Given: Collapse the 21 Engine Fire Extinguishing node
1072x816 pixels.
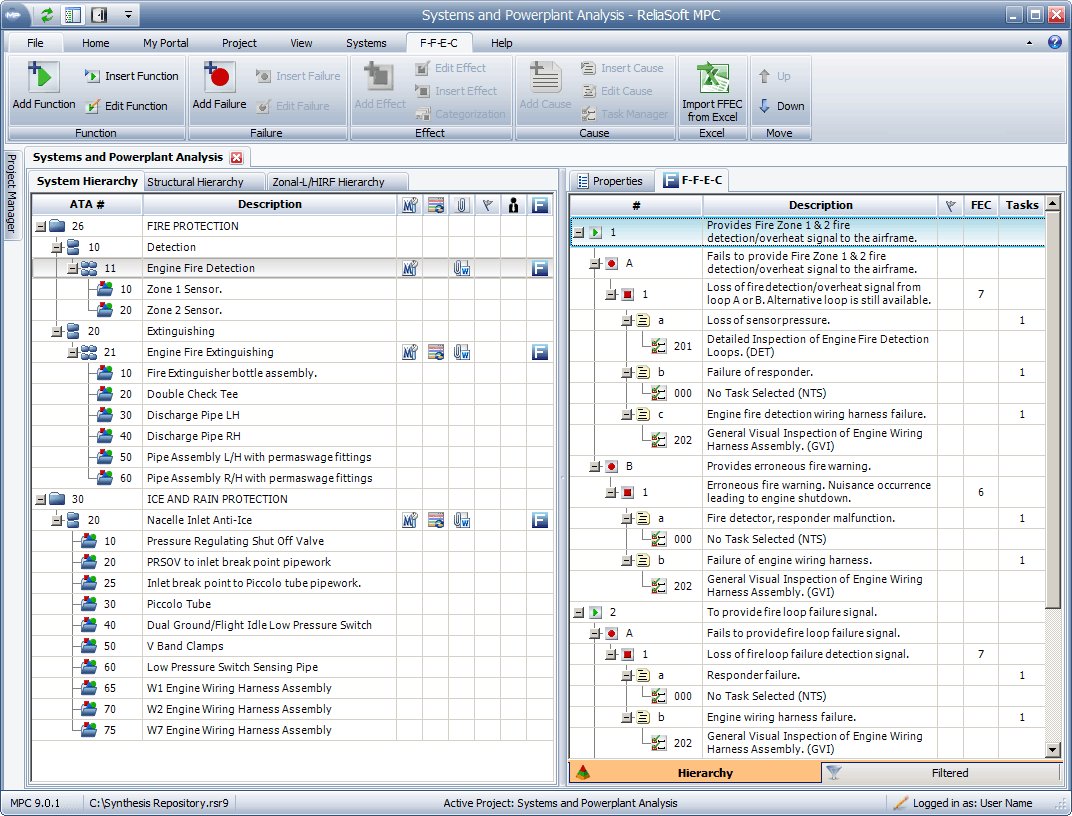Looking at the screenshot, I should 73,353.
